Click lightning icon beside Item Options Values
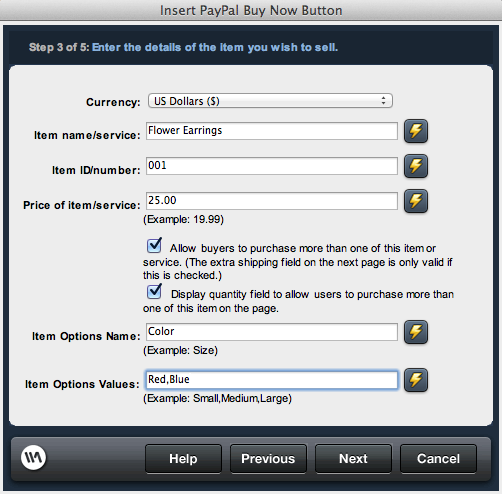 pyautogui.click(x=416, y=380)
